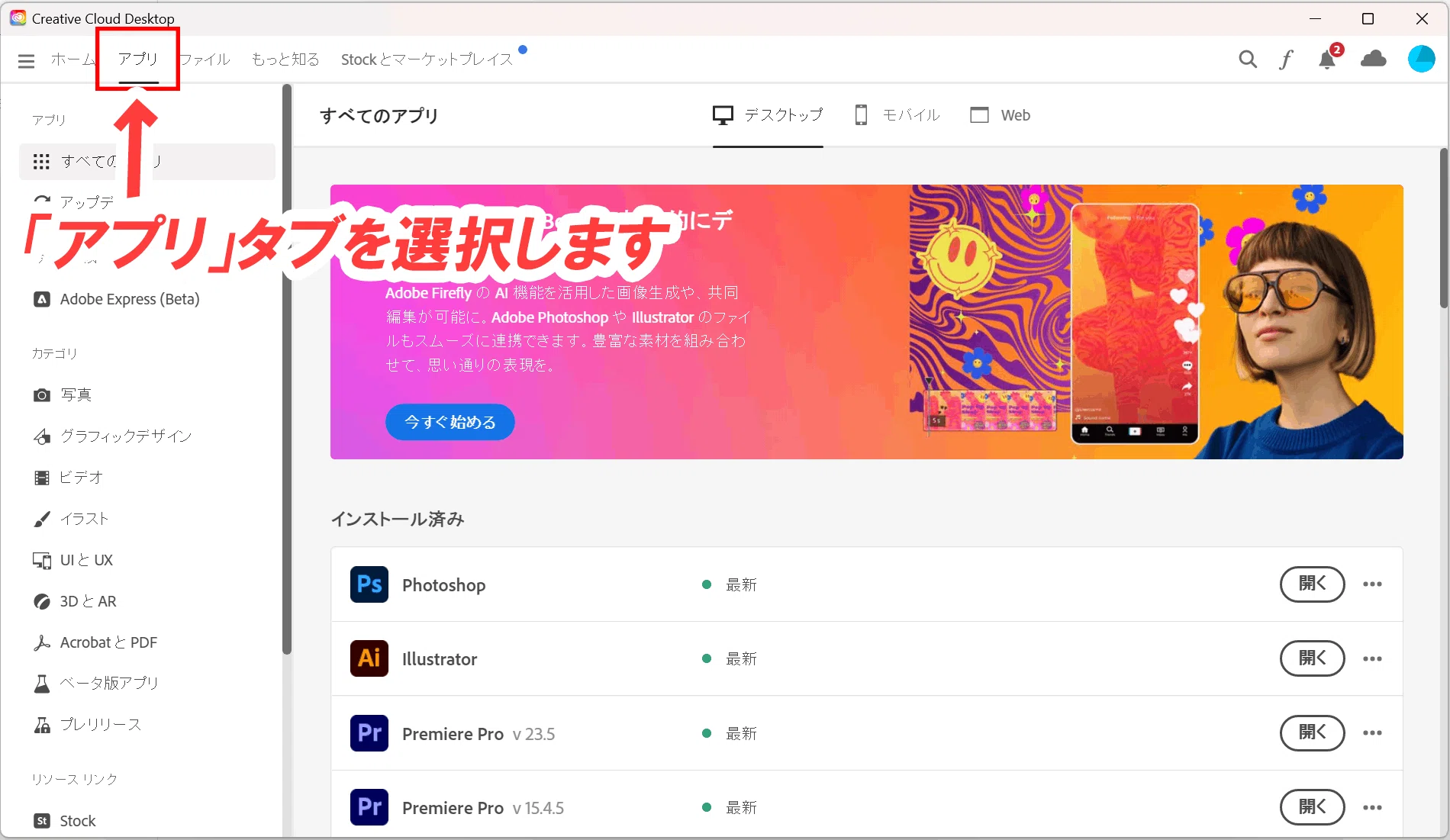Select グラフィックデザイン category label

click(126, 436)
